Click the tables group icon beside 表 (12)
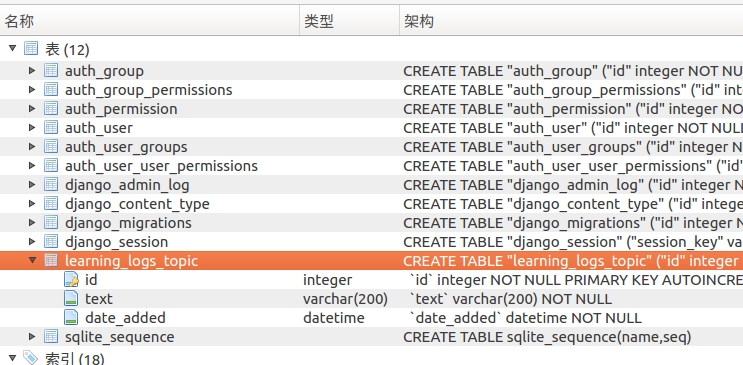The image size is (743, 365). click(x=31, y=48)
